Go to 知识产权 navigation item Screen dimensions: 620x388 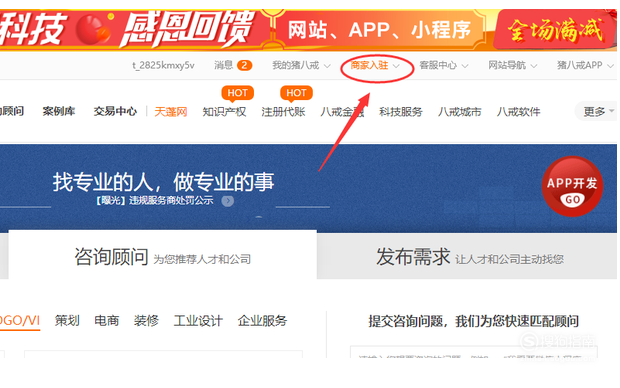[x=224, y=112]
